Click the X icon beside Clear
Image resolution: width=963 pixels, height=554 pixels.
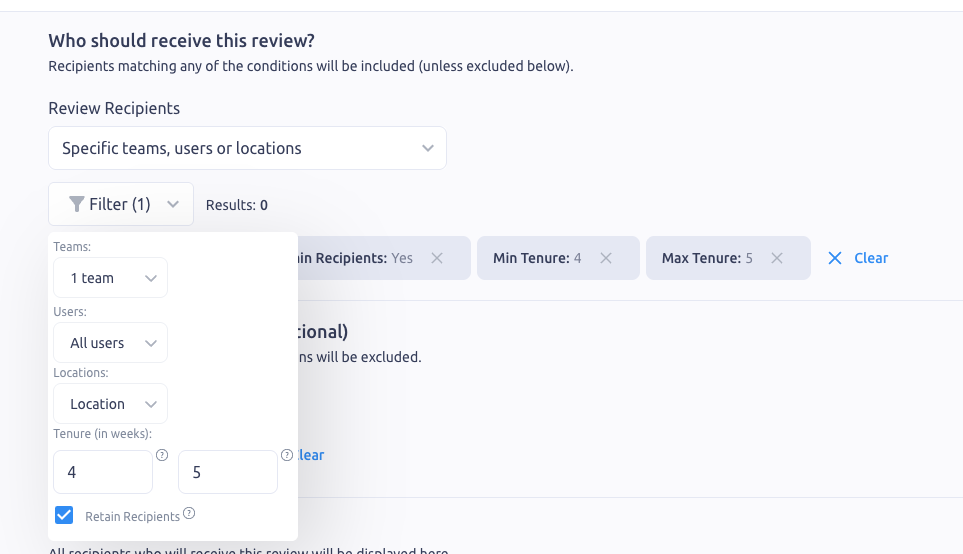click(835, 258)
